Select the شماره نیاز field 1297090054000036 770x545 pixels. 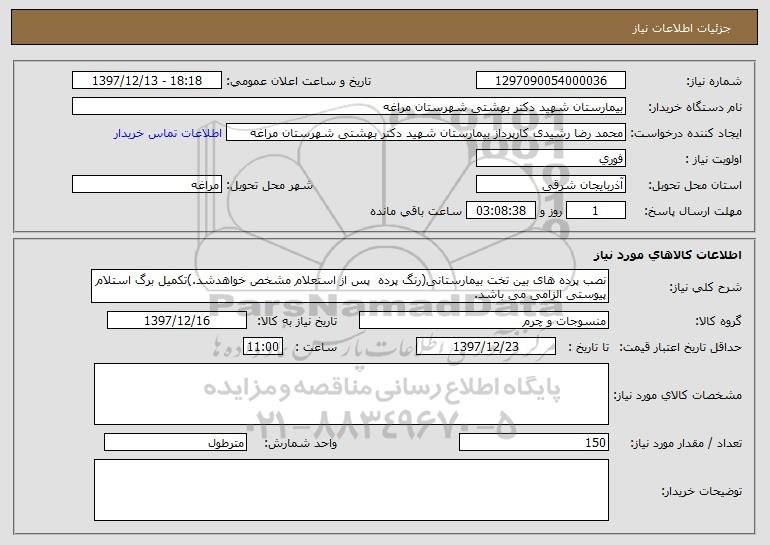click(550, 80)
